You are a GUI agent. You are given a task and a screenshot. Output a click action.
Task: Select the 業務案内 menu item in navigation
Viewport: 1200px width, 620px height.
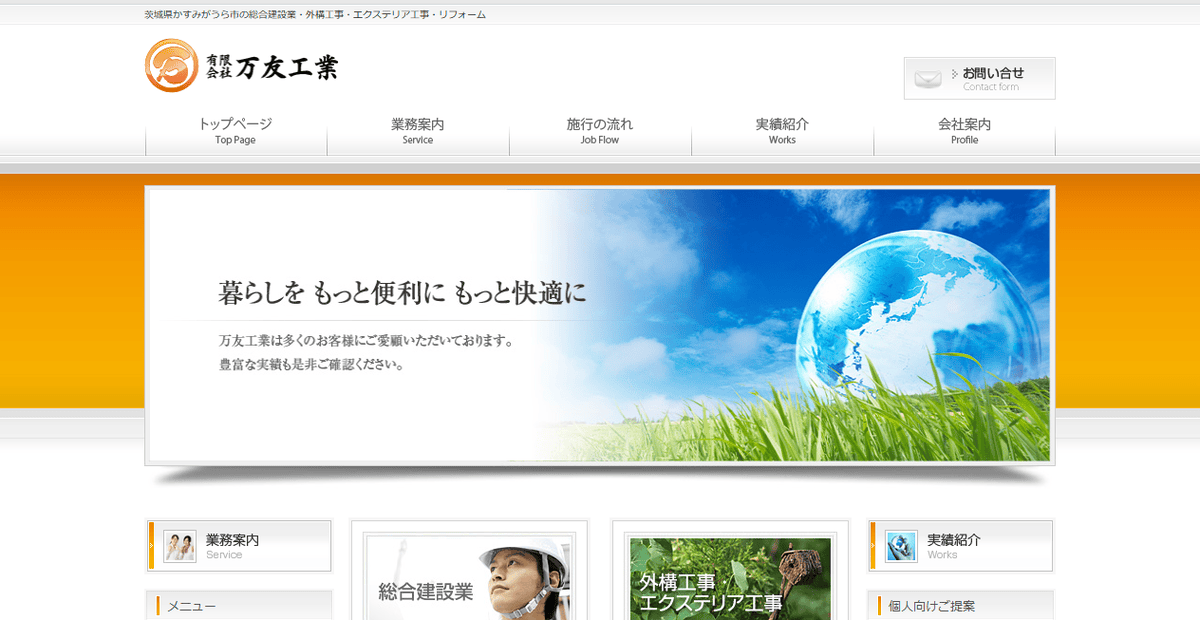(x=417, y=131)
